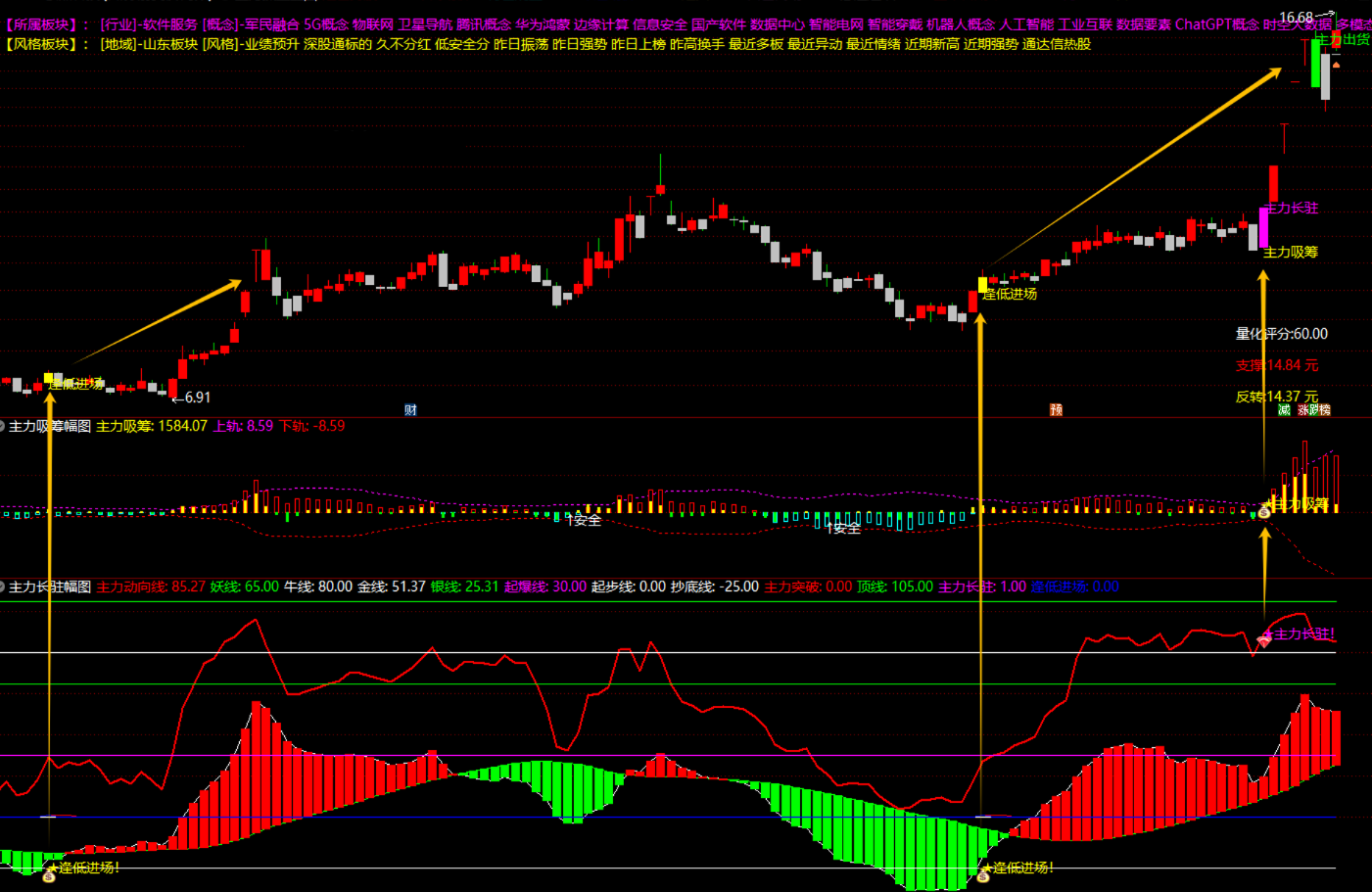This screenshot has width=1372, height=892.
Task: Click the 主力长驻幅图 indicator title
Action: (50, 587)
